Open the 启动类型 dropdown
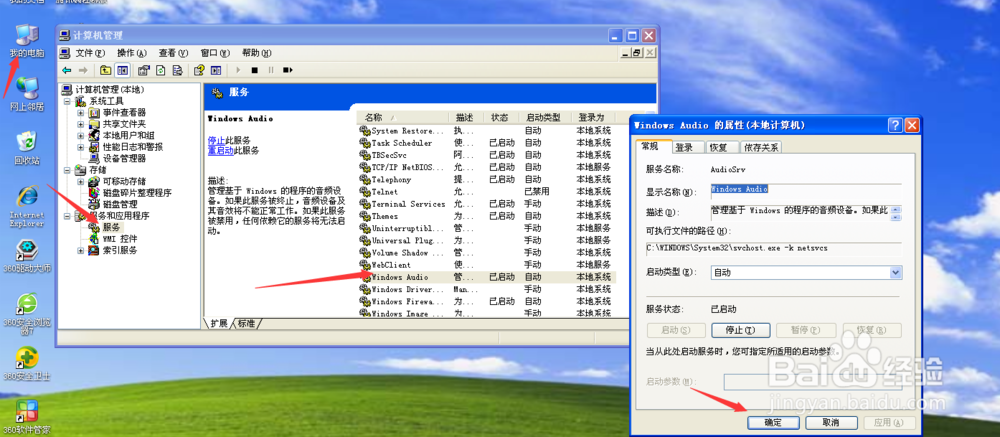 tap(896, 272)
